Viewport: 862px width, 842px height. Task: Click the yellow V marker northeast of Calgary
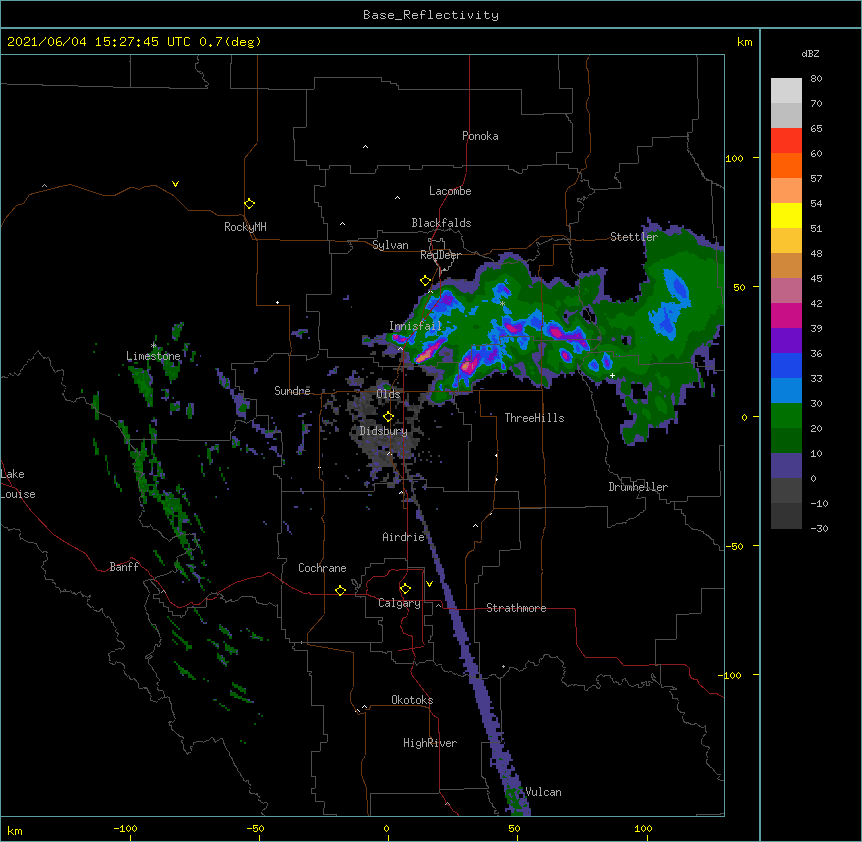pos(429,584)
